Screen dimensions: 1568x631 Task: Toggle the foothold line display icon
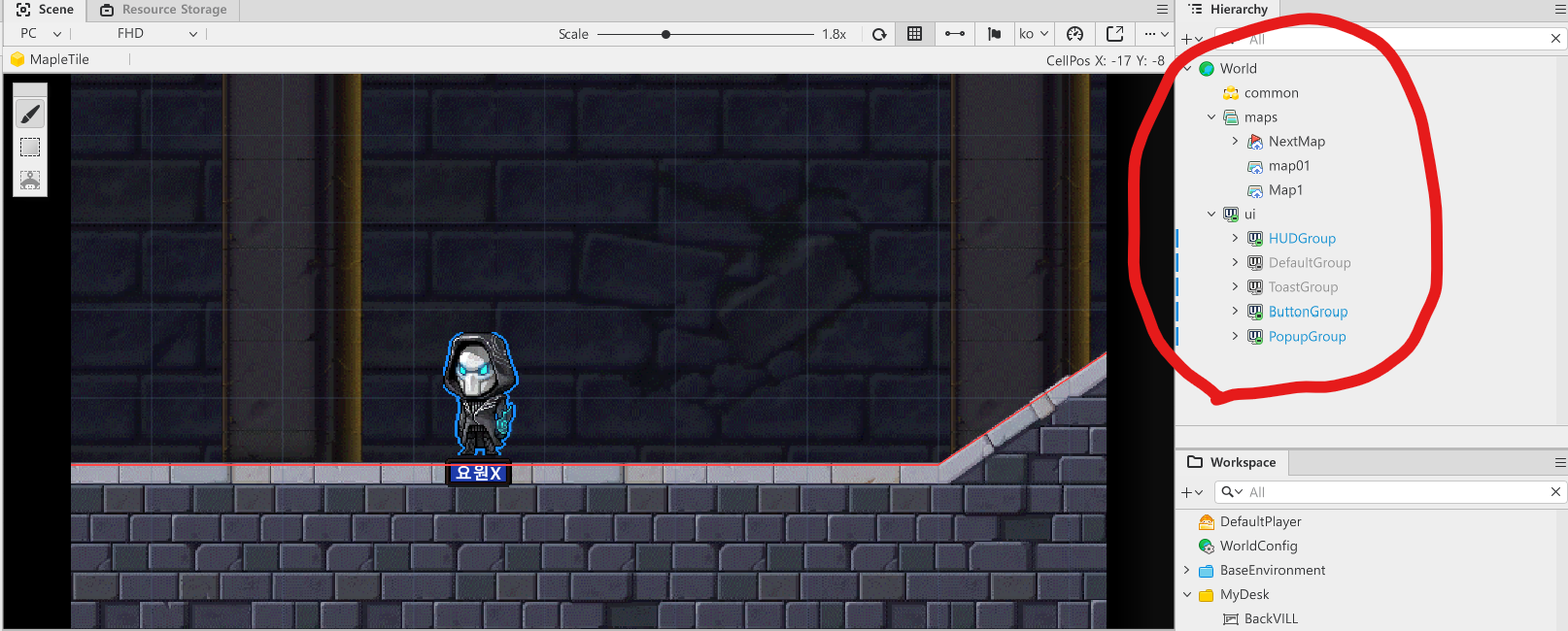coord(955,34)
